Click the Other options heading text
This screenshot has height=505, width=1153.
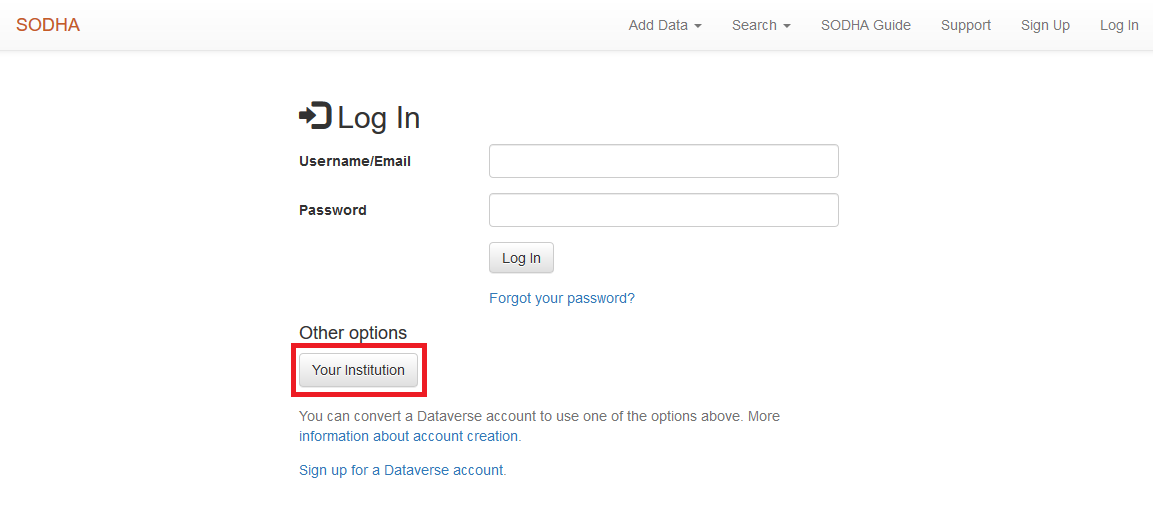[x=353, y=333]
